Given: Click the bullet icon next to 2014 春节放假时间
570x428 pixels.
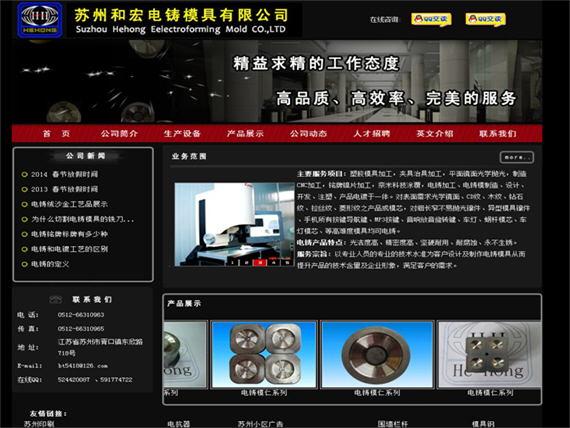Looking at the screenshot, I should click(x=24, y=175).
